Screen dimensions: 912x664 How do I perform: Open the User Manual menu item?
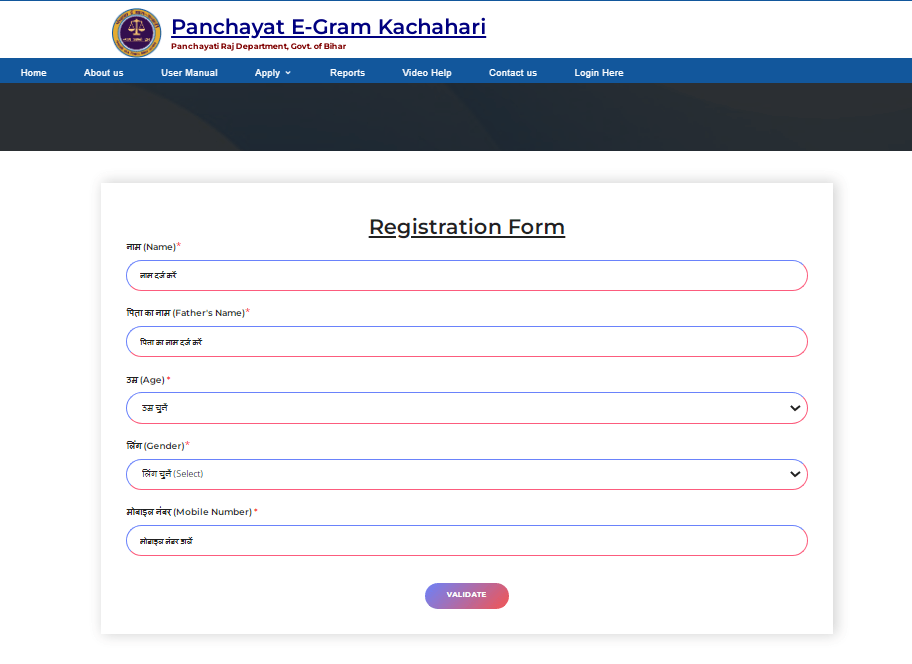click(189, 73)
